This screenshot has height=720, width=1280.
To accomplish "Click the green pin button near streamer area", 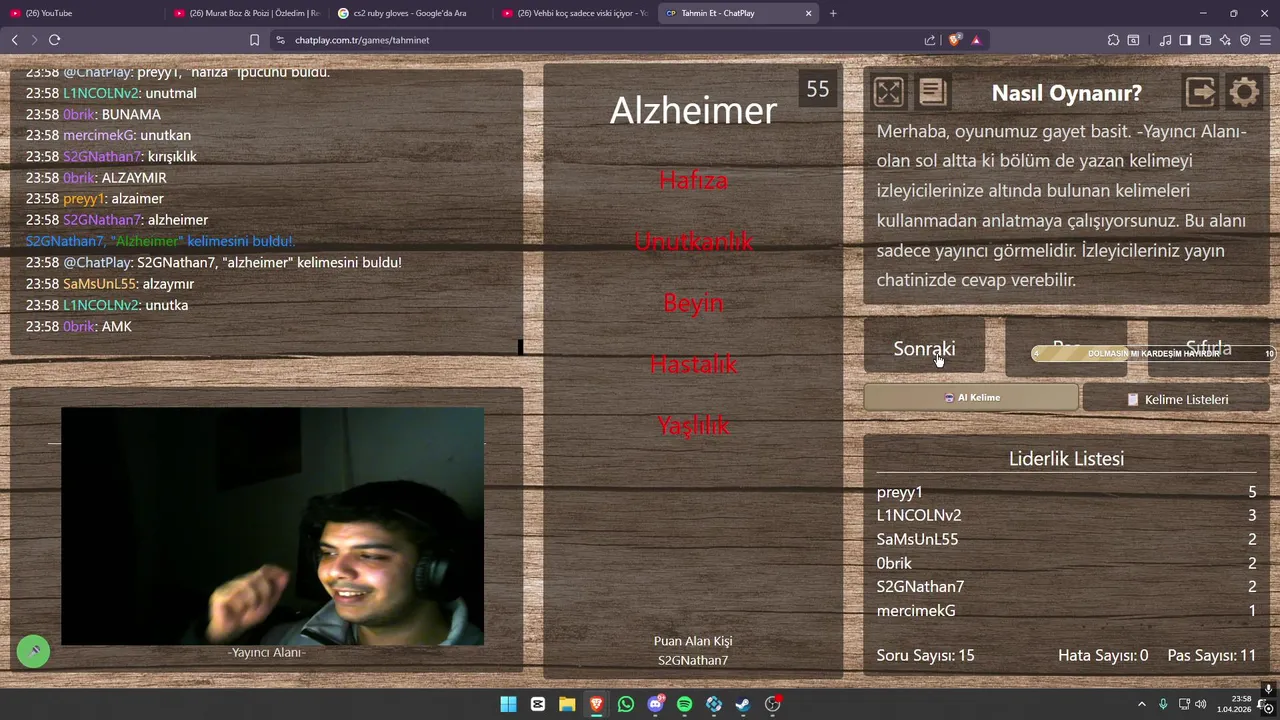I will 33,651.
